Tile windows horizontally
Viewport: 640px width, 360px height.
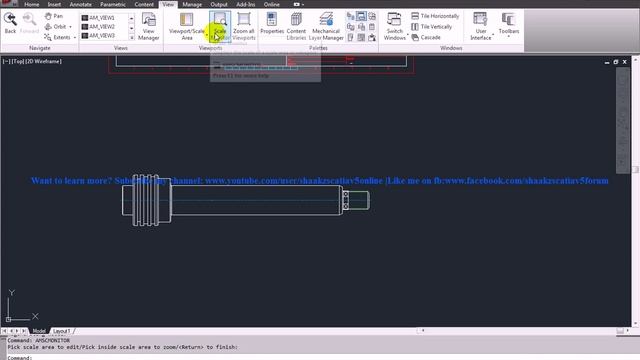point(435,16)
